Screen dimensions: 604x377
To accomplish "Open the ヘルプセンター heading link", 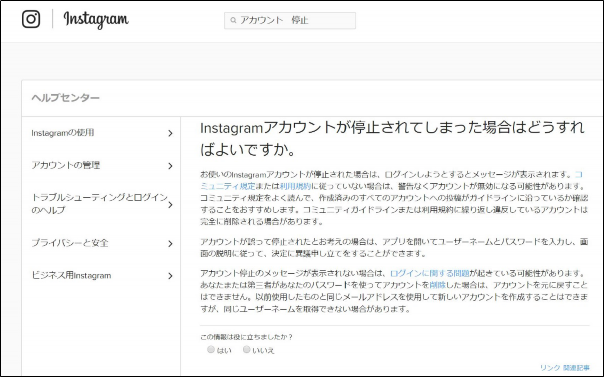I will click(x=65, y=98).
